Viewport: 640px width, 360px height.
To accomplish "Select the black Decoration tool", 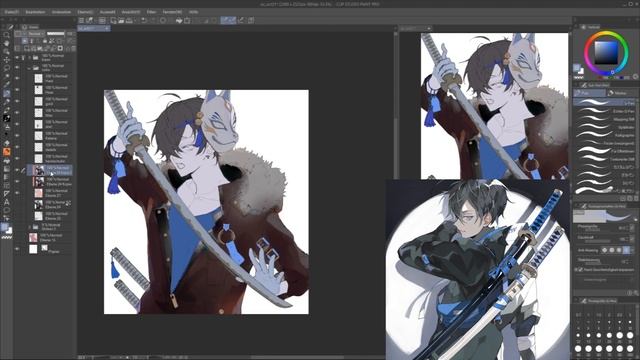I will pos(7,118).
